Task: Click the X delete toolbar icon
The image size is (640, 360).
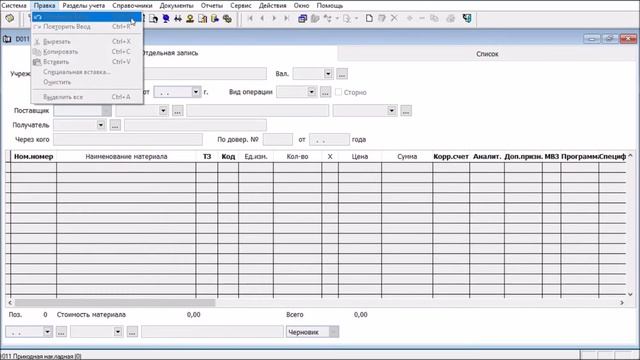Action: [394, 18]
